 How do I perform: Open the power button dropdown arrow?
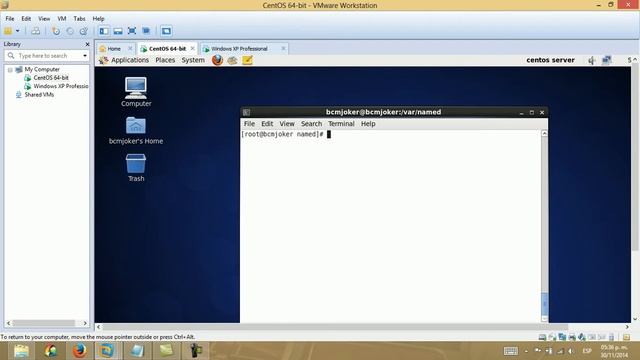point(18,31)
